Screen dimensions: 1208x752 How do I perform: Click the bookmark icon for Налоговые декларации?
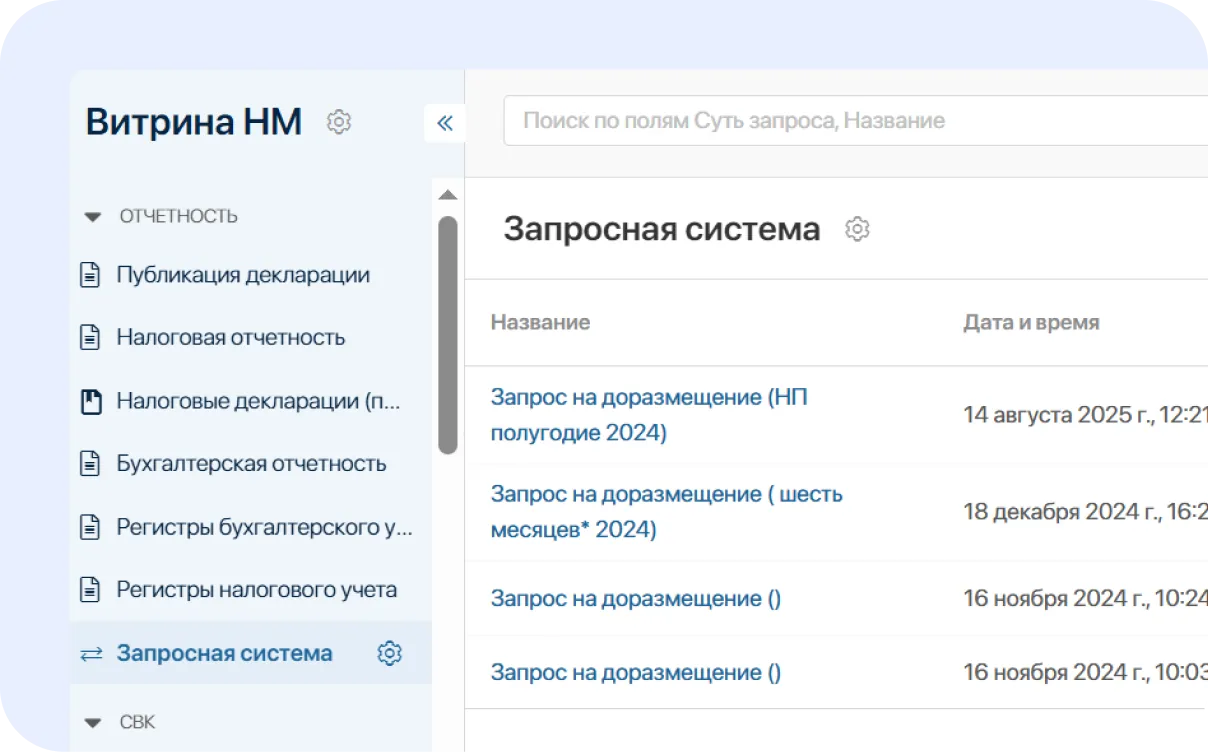pos(89,401)
